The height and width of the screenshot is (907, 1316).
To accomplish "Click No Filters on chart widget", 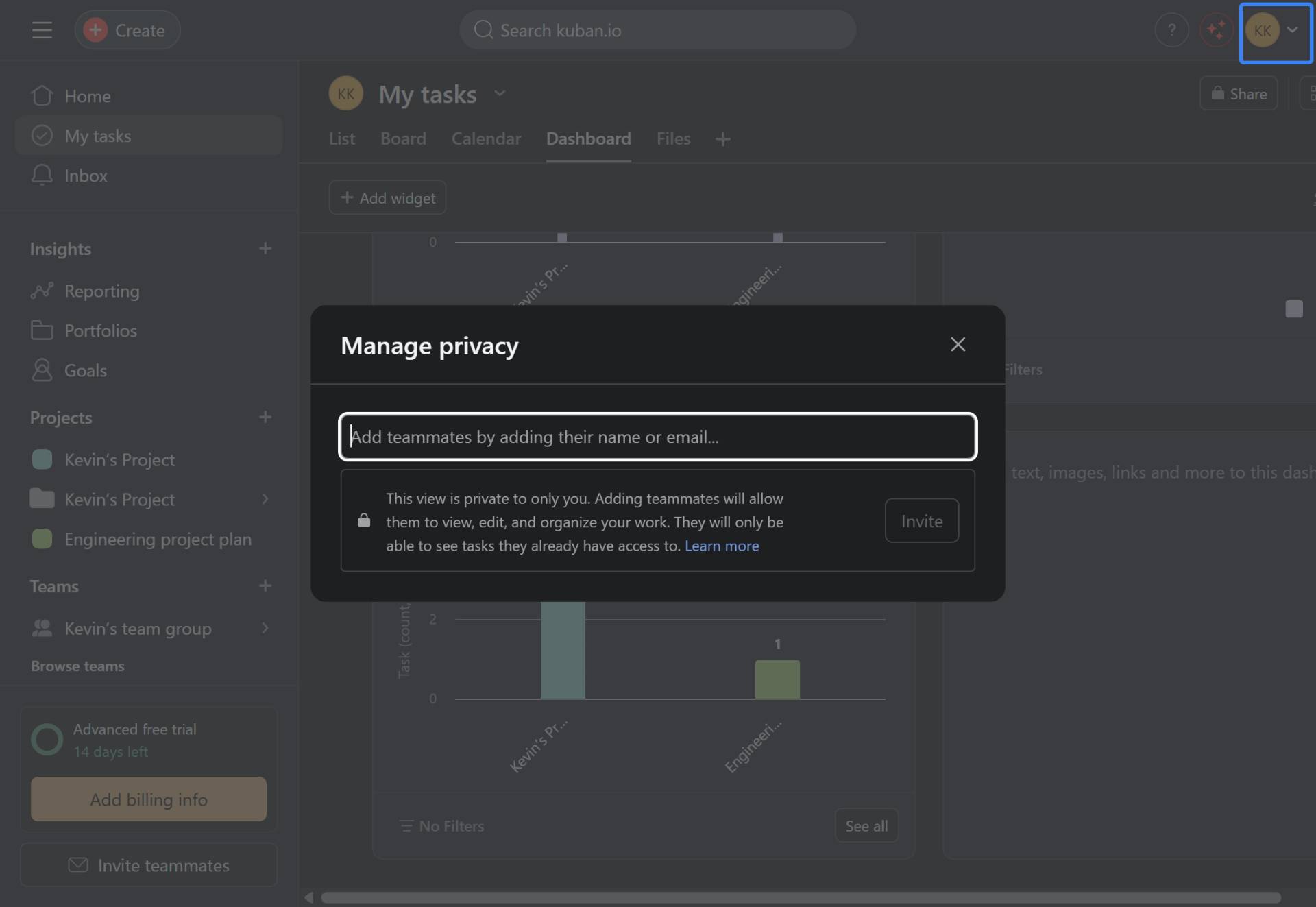I will (x=441, y=827).
